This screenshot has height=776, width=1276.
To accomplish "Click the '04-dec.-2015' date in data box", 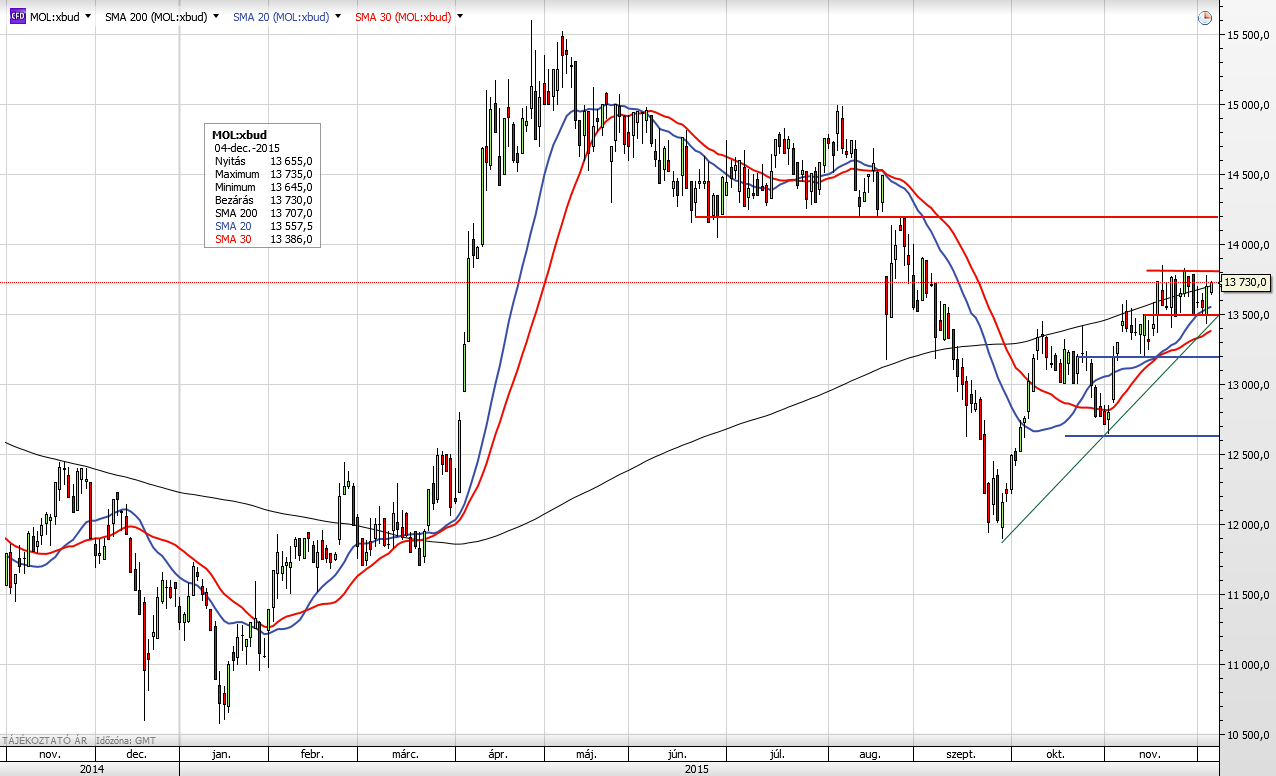I will [247, 148].
